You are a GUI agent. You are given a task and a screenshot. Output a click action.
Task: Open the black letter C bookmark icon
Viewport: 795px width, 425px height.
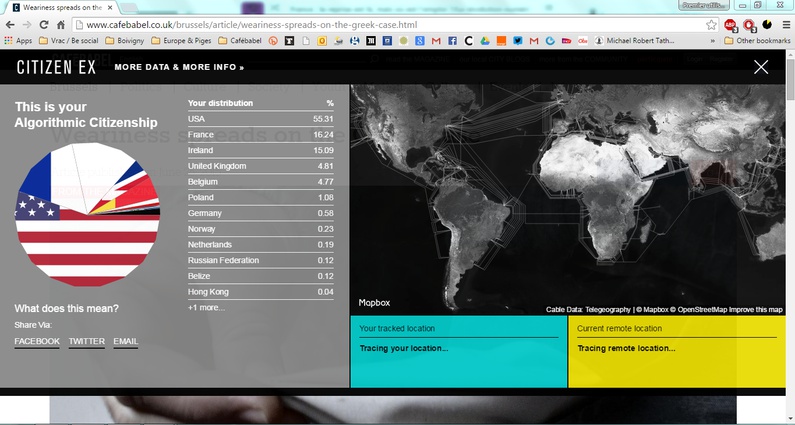point(468,41)
